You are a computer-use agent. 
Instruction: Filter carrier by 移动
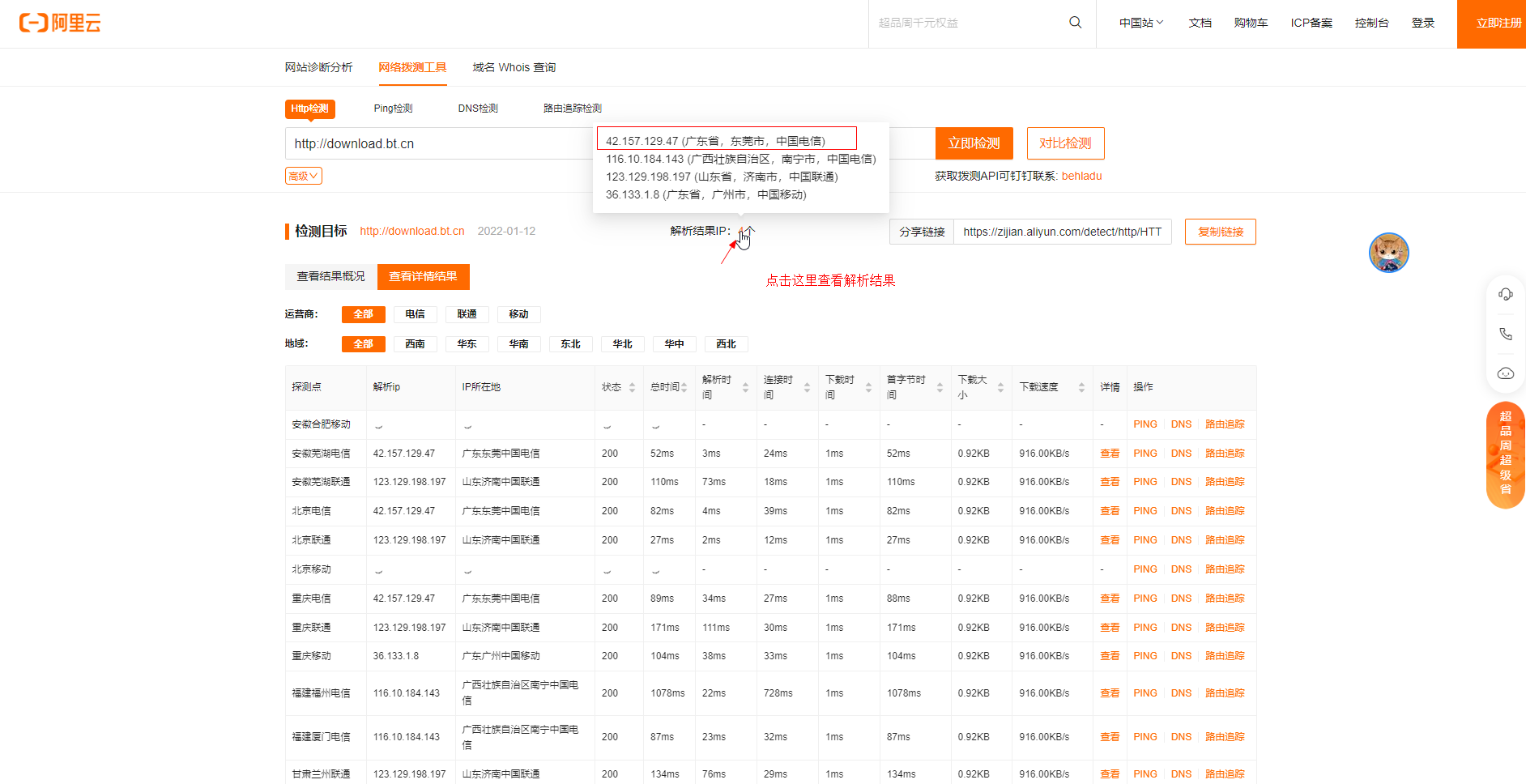[518, 314]
